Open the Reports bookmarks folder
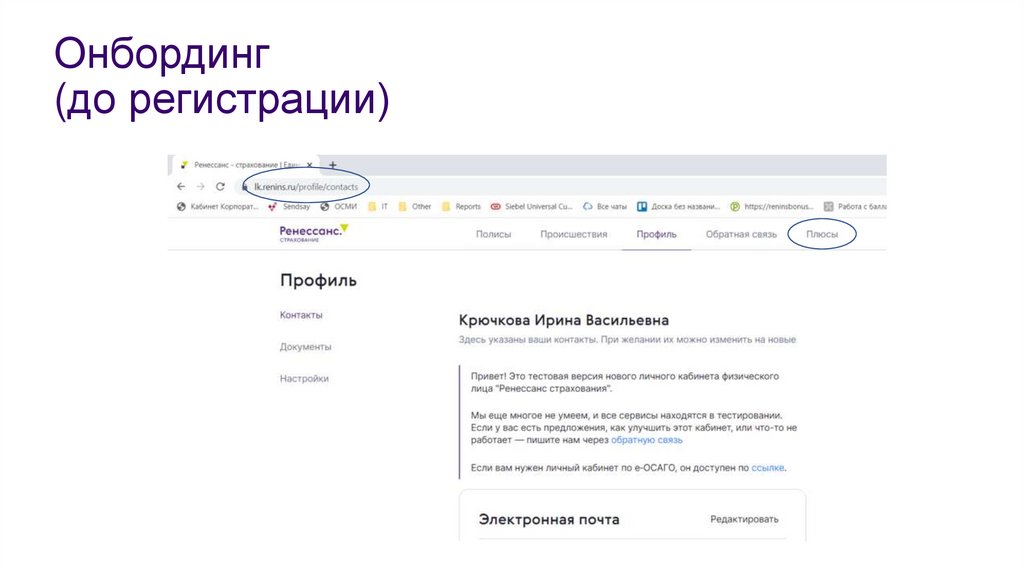Image resolution: width=1024 pixels, height=574 pixels. point(461,206)
